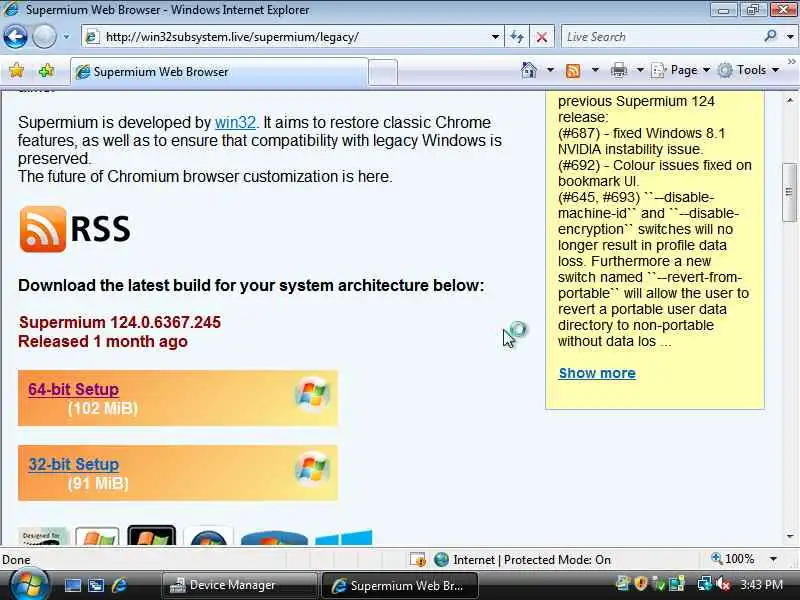Open the Page menu
The width and height of the screenshot is (800, 600).
681,70
